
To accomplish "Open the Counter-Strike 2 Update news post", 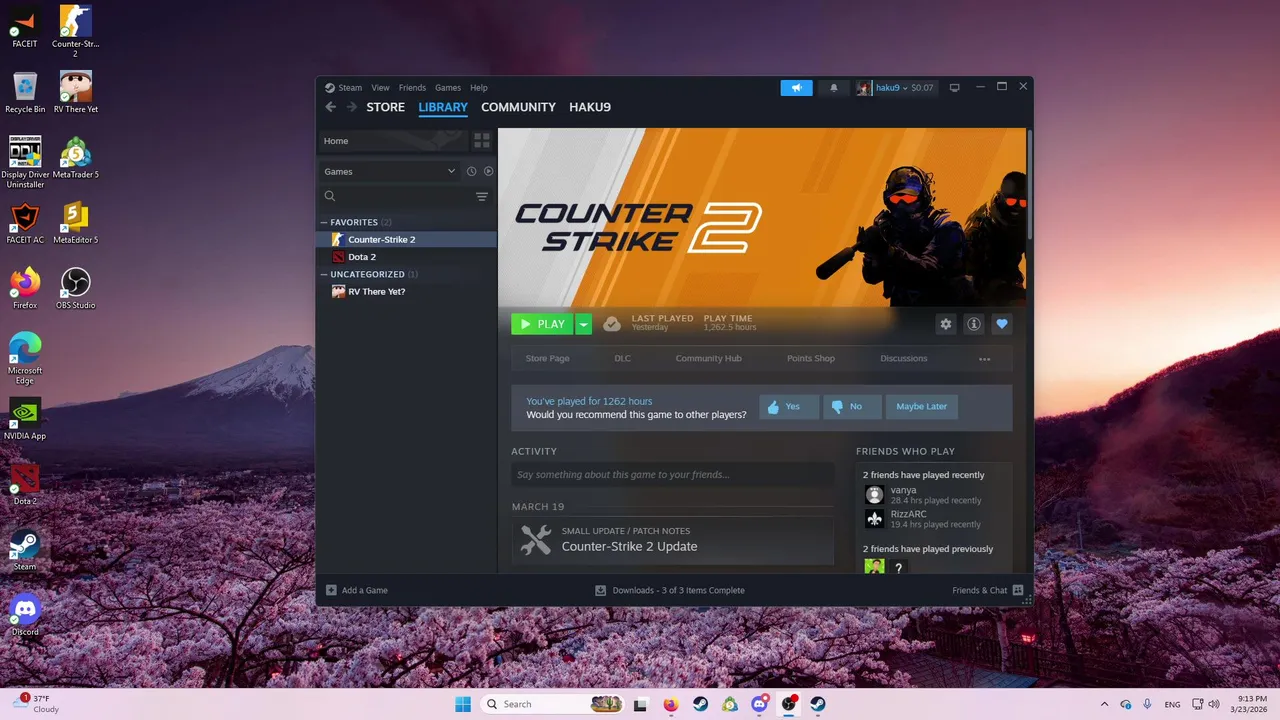I will click(x=672, y=540).
